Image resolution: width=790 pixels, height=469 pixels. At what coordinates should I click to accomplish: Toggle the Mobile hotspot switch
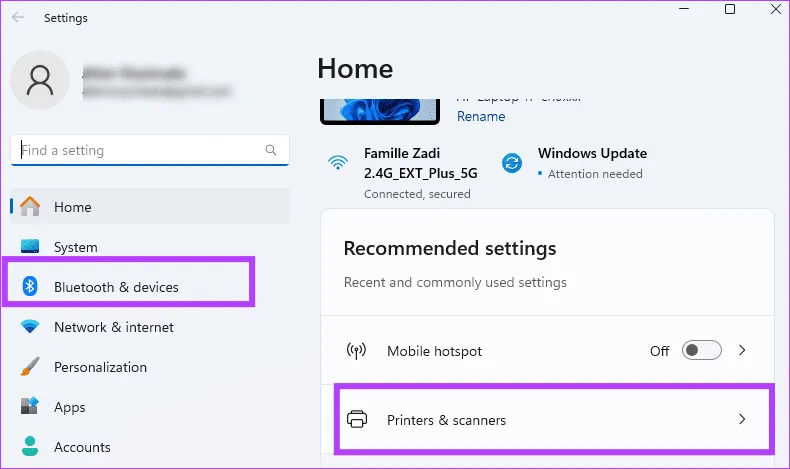tap(701, 351)
